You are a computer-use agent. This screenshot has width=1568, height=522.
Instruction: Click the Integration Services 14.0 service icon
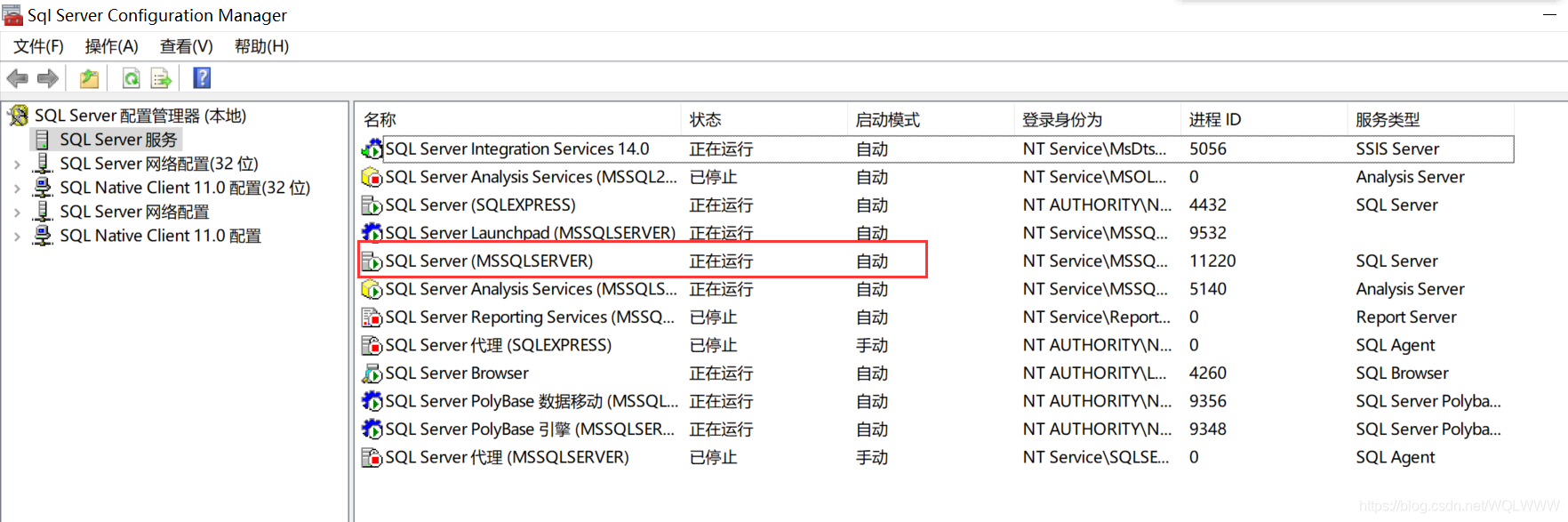[372, 149]
